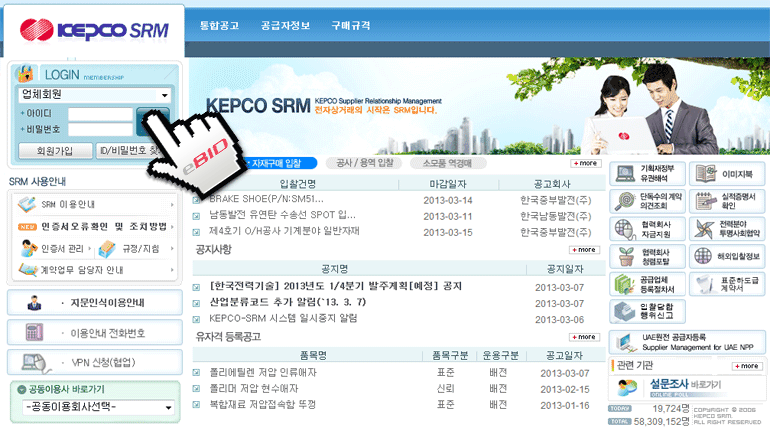Click bullet icon beside 폴리에틸렌 저압 인류애자
Viewport: 770px width, 431px height.
(x=196, y=373)
